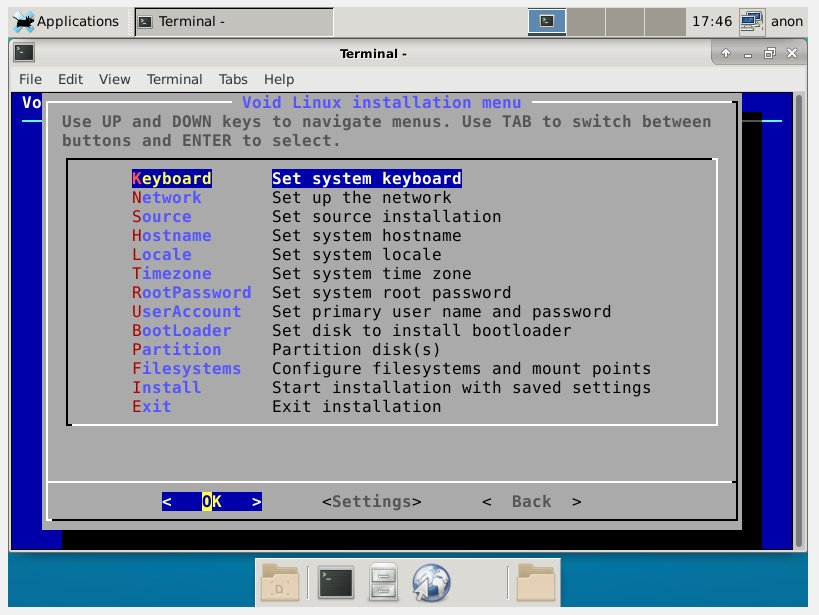Click the network connection tray icon

click(752, 22)
